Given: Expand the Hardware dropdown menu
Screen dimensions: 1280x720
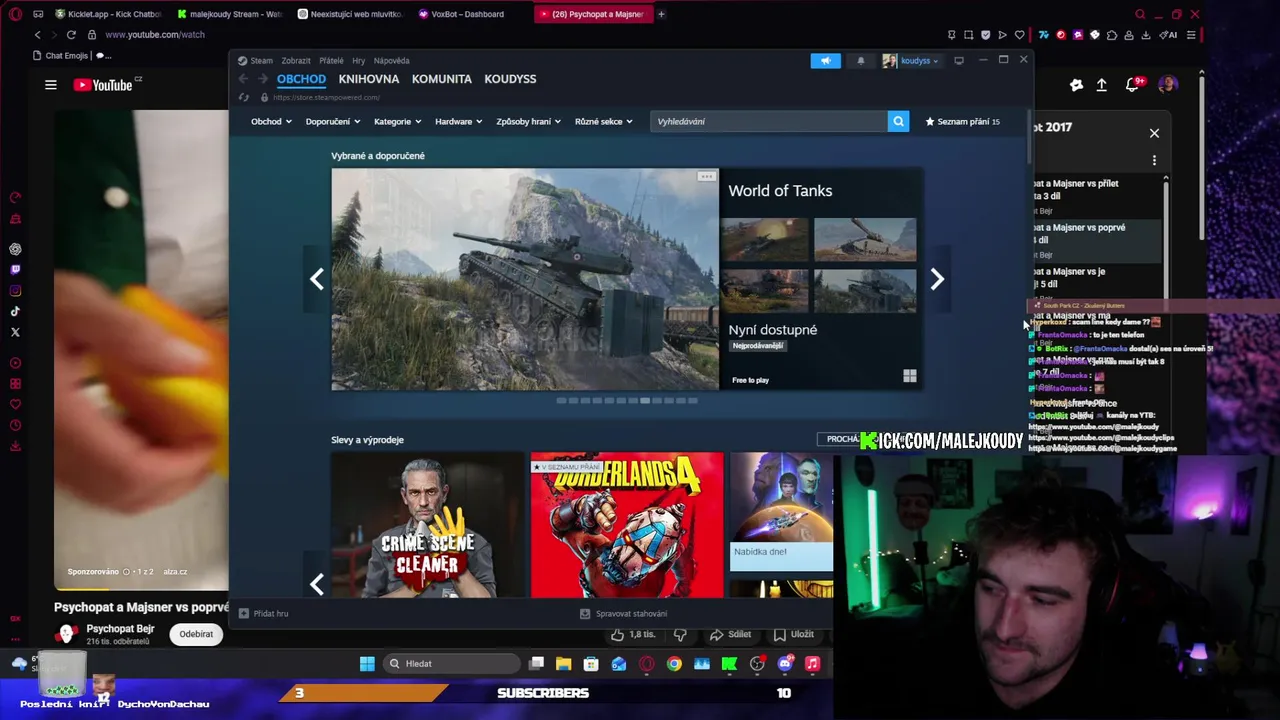Looking at the screenshot, I should 459,121.
